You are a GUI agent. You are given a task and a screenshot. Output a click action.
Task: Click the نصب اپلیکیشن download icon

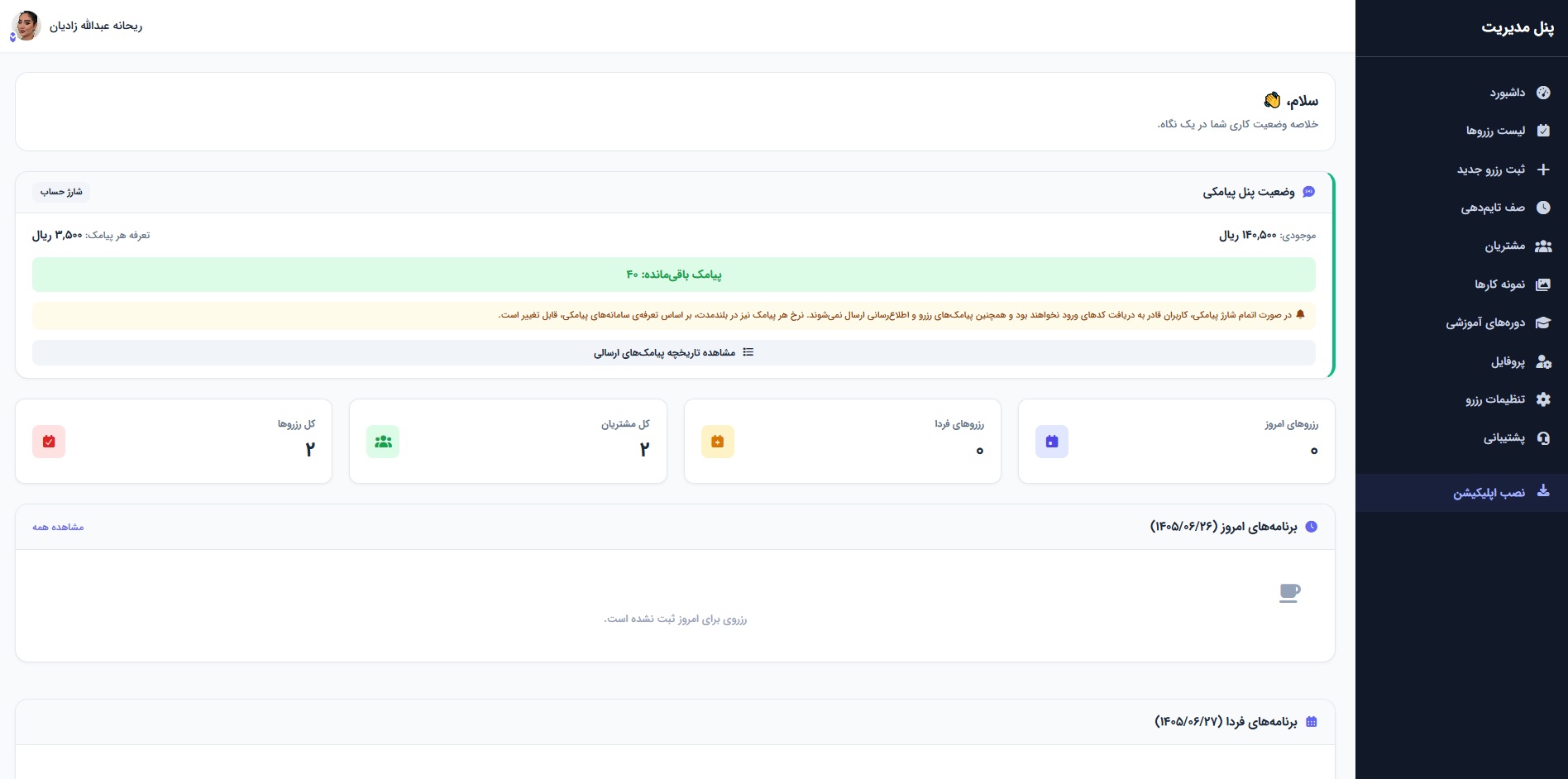click(1543, 490)
